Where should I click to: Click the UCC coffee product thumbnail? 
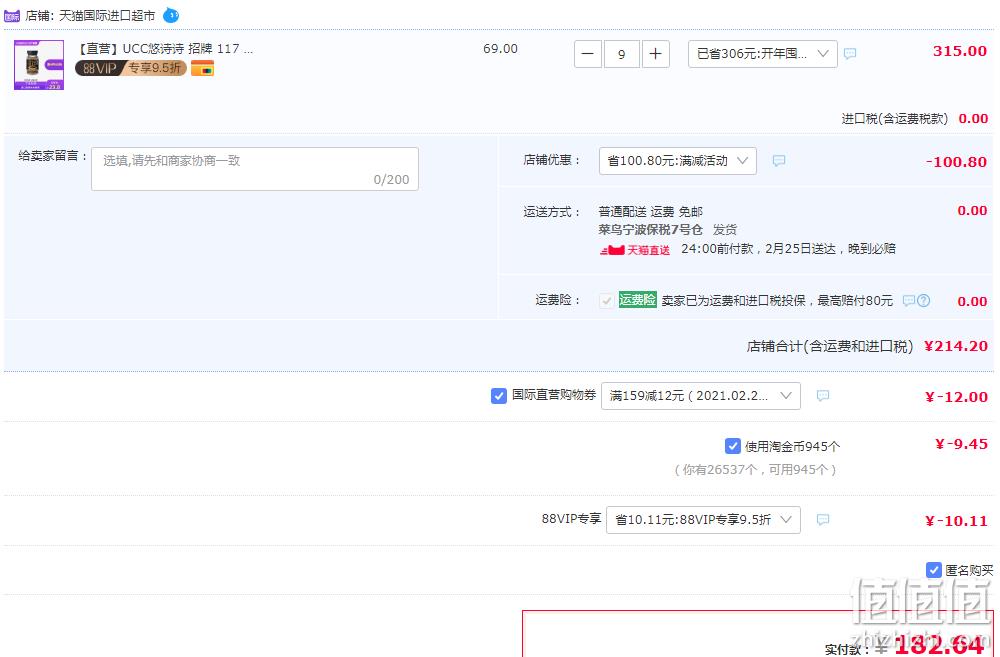point(39,65)
